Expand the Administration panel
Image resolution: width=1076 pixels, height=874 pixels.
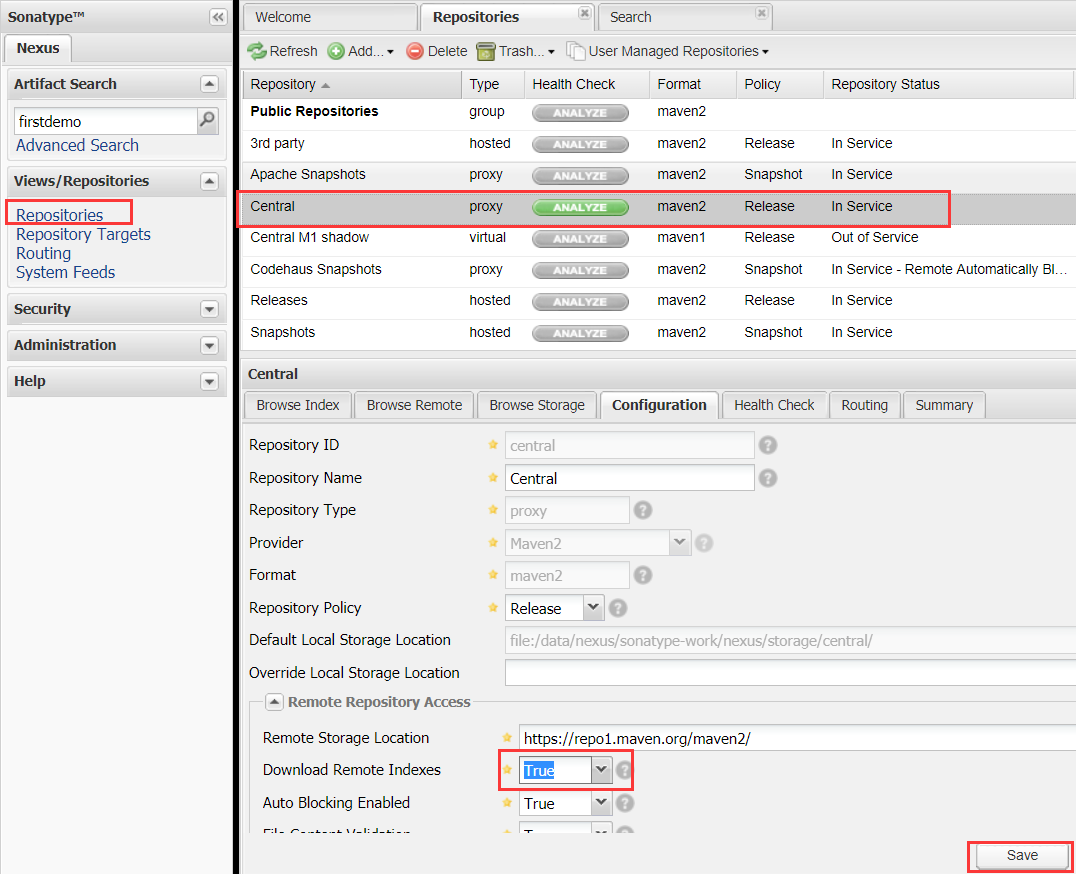[x=209, y=345]
